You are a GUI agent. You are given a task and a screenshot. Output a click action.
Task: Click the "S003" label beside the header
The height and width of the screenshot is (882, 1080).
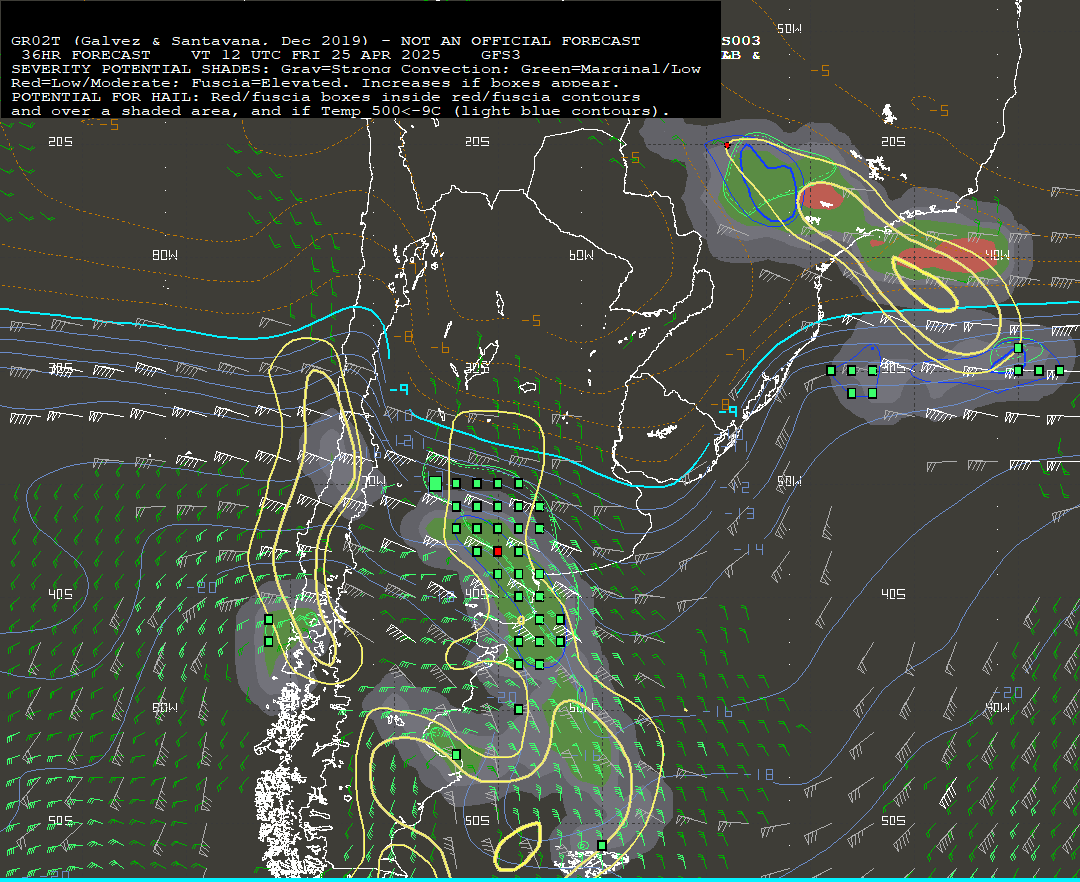tap(741, 41)
